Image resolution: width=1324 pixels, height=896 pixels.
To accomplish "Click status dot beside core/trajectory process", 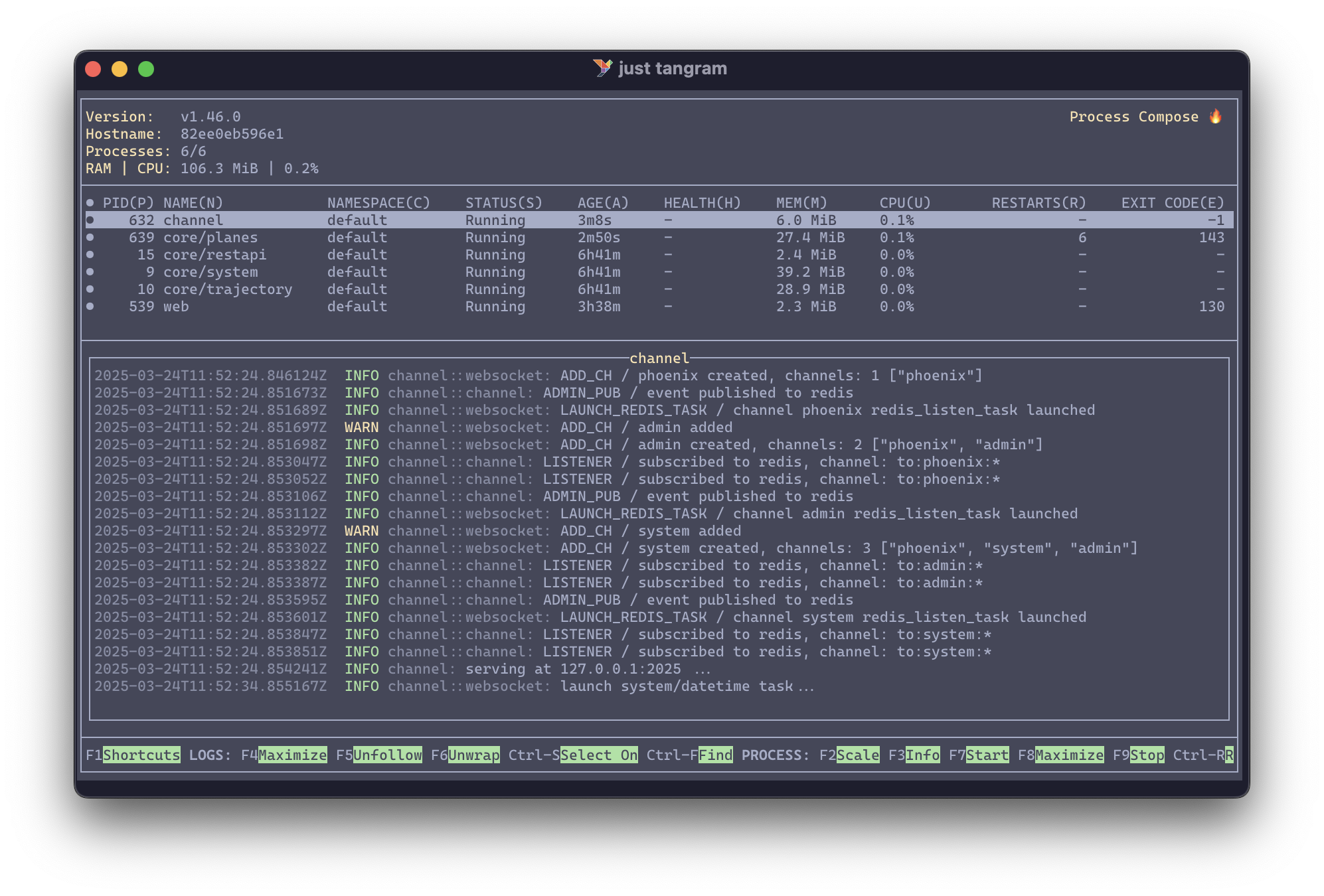I will [90, 289].
